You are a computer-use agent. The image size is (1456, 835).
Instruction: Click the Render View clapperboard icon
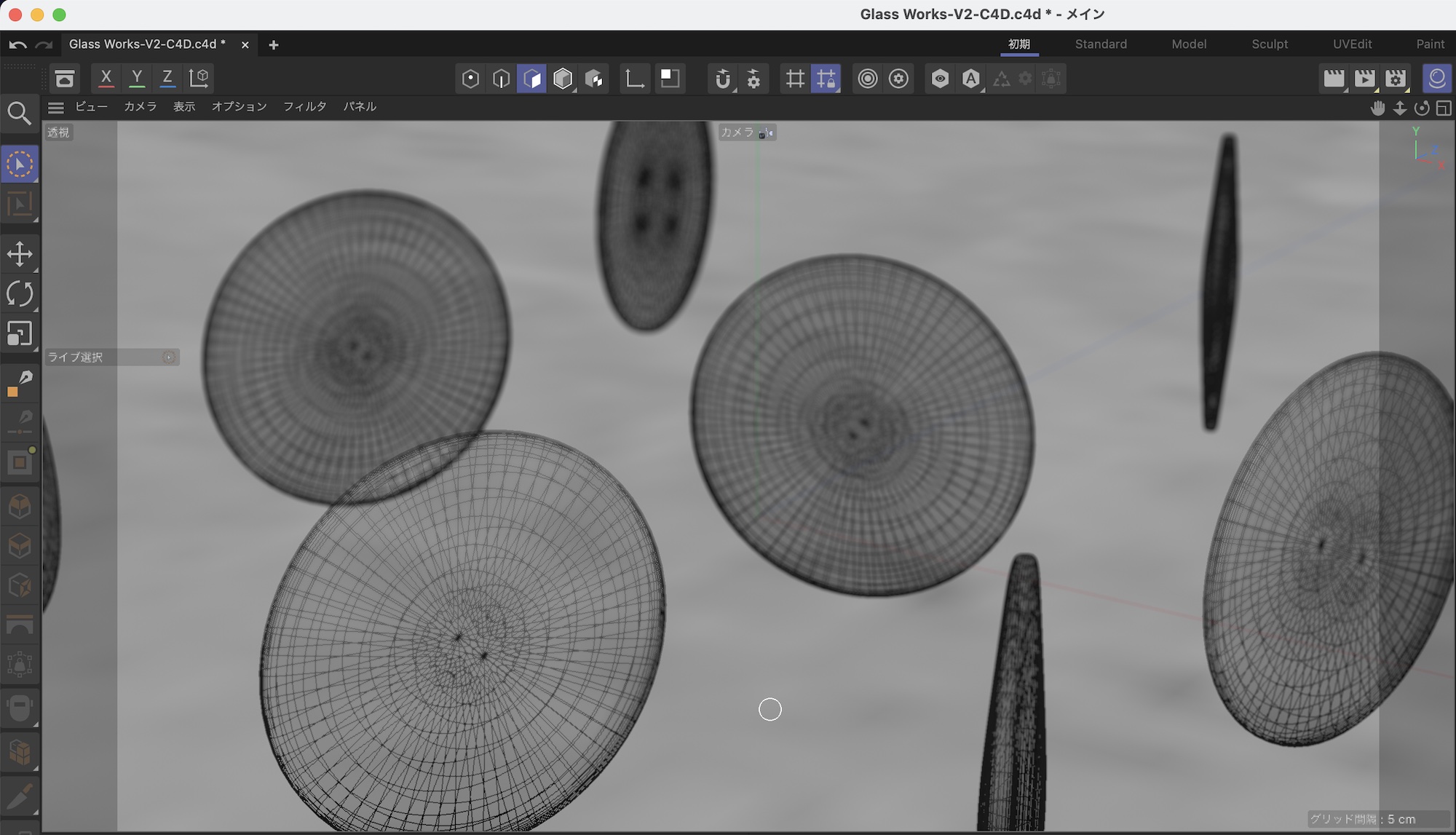click(x=1334, y=79)
